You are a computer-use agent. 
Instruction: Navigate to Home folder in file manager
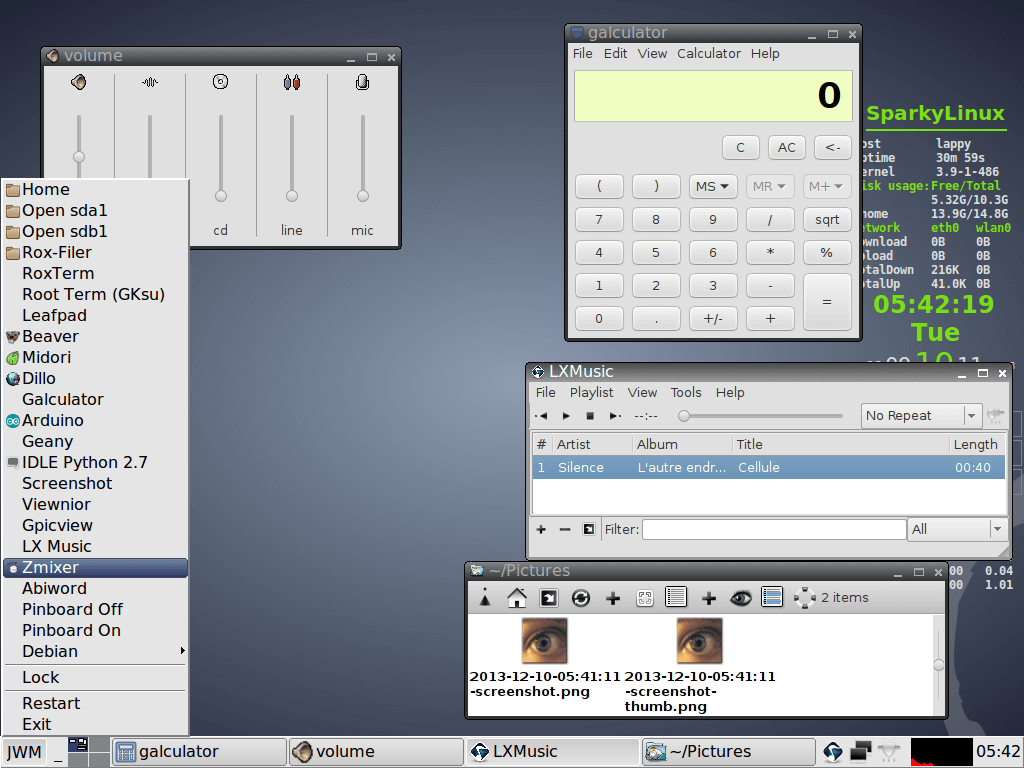click(x=518, y=597)
